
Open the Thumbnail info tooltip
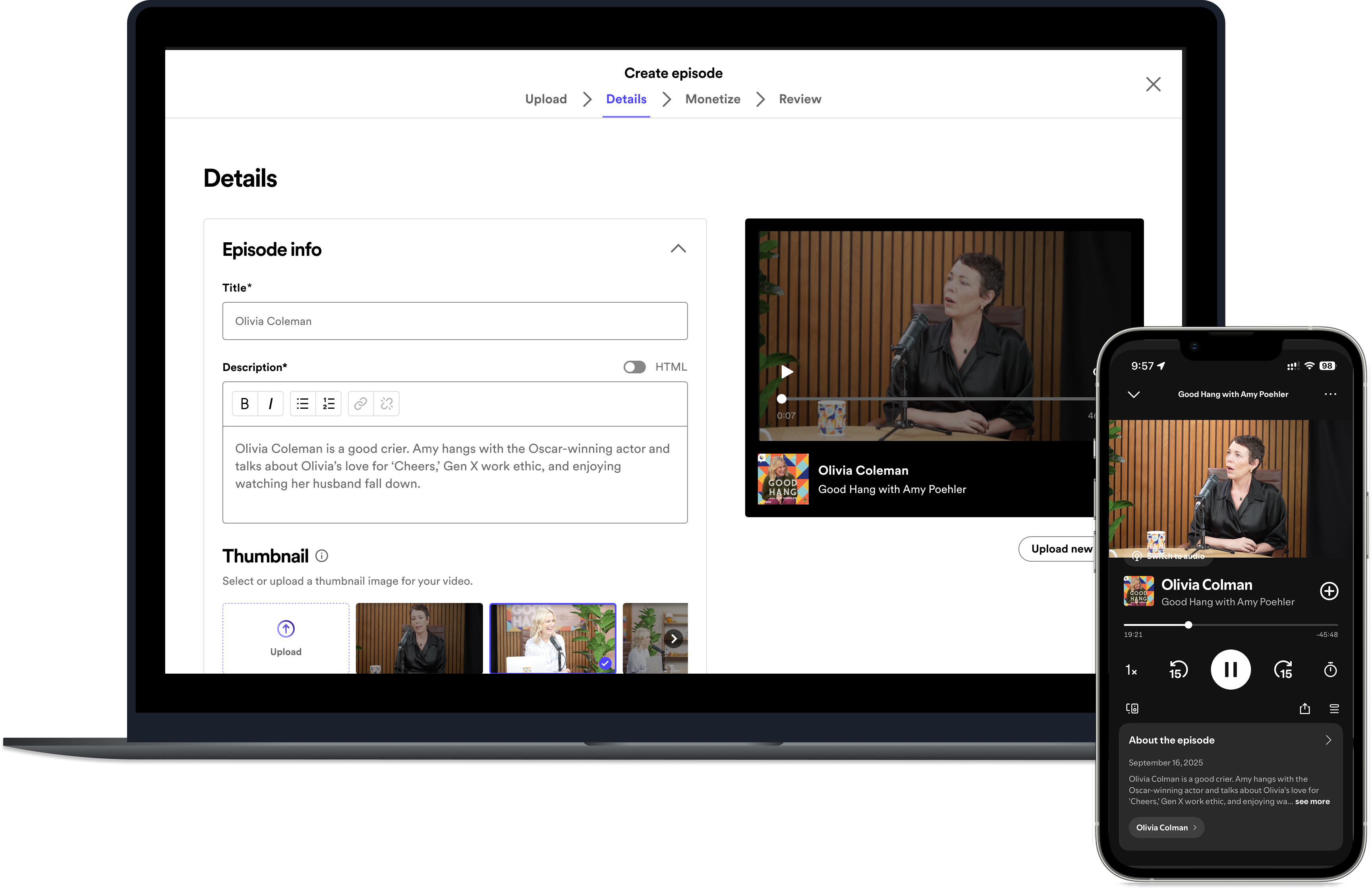(x=321, y=556)
